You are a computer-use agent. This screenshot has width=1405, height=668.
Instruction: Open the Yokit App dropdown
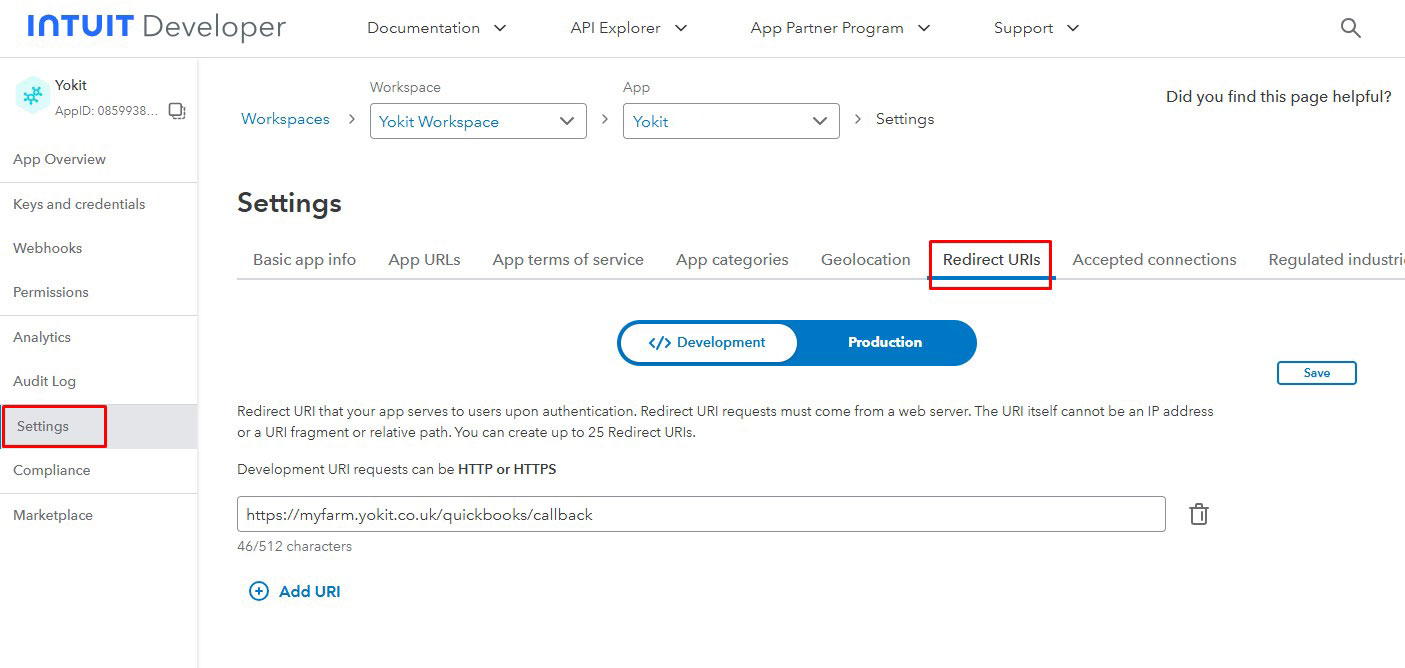pos(731,121)
